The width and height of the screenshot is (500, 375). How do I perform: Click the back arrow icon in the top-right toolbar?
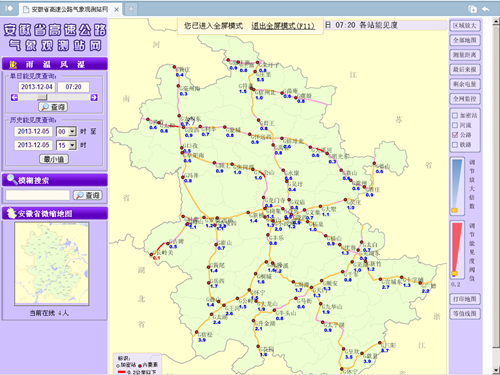click(486, 9)
